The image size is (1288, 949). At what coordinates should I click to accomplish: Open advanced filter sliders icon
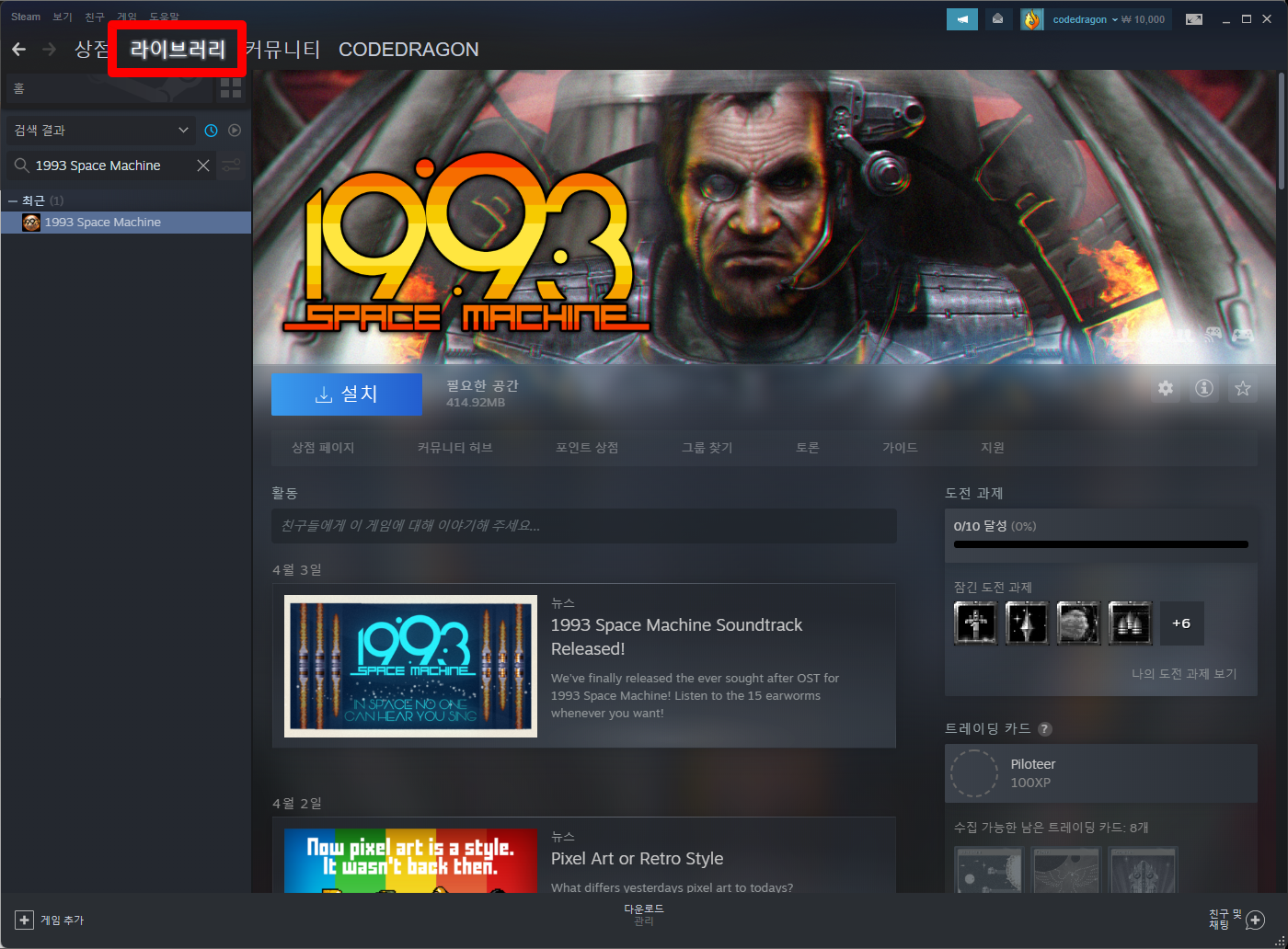pyautogui.click(x=232, y=166)
